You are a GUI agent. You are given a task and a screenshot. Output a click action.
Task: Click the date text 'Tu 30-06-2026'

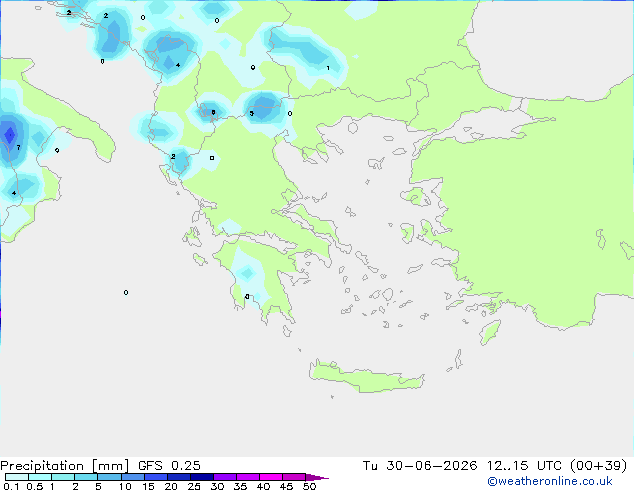420,466
